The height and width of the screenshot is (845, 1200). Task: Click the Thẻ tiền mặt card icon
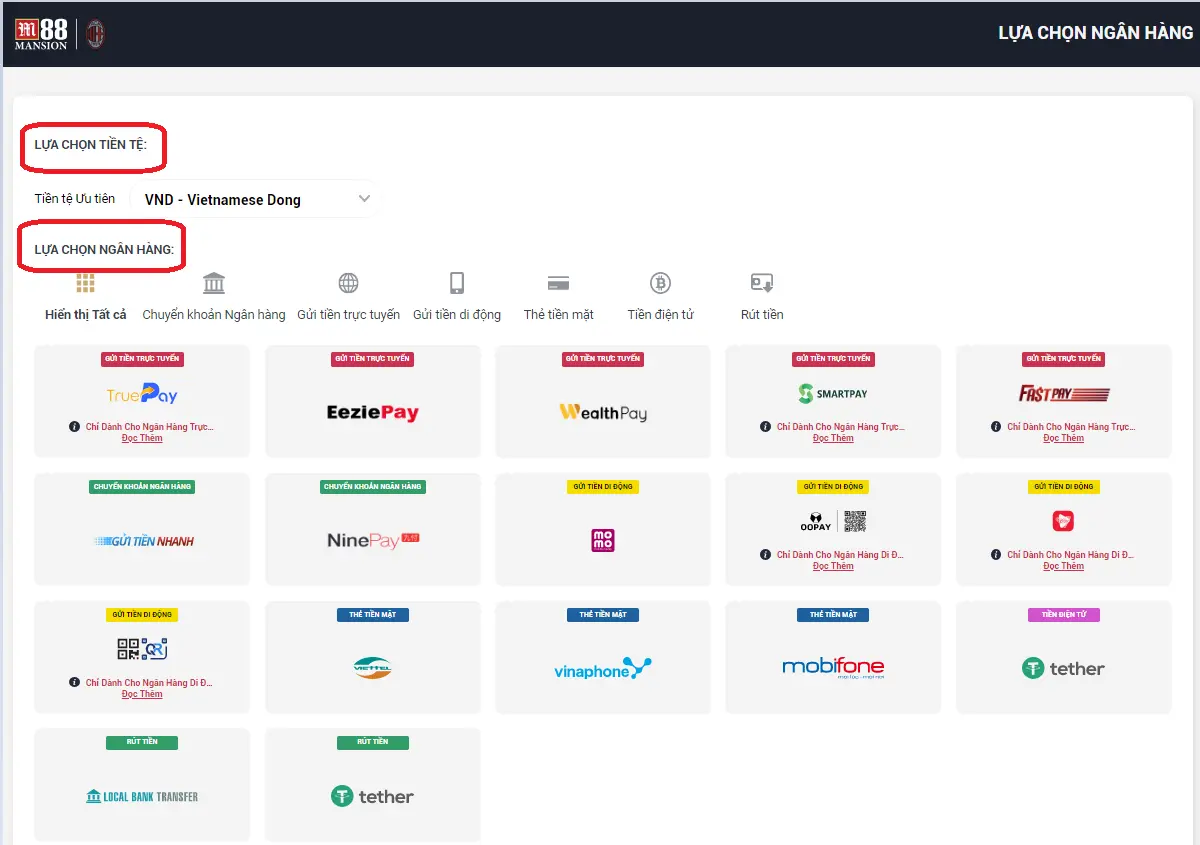click(558, 283)
